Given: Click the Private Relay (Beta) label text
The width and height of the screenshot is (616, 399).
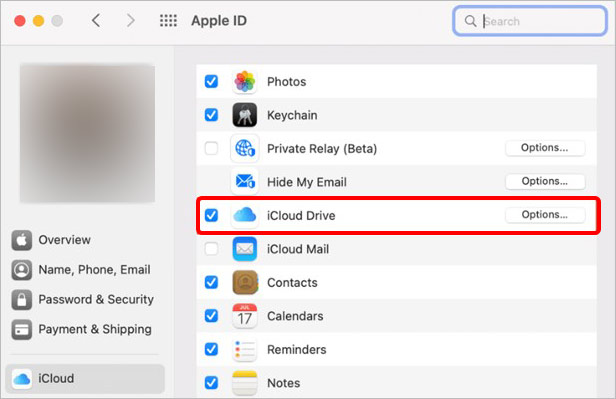Looking at the screenshot, I should 322,149.
